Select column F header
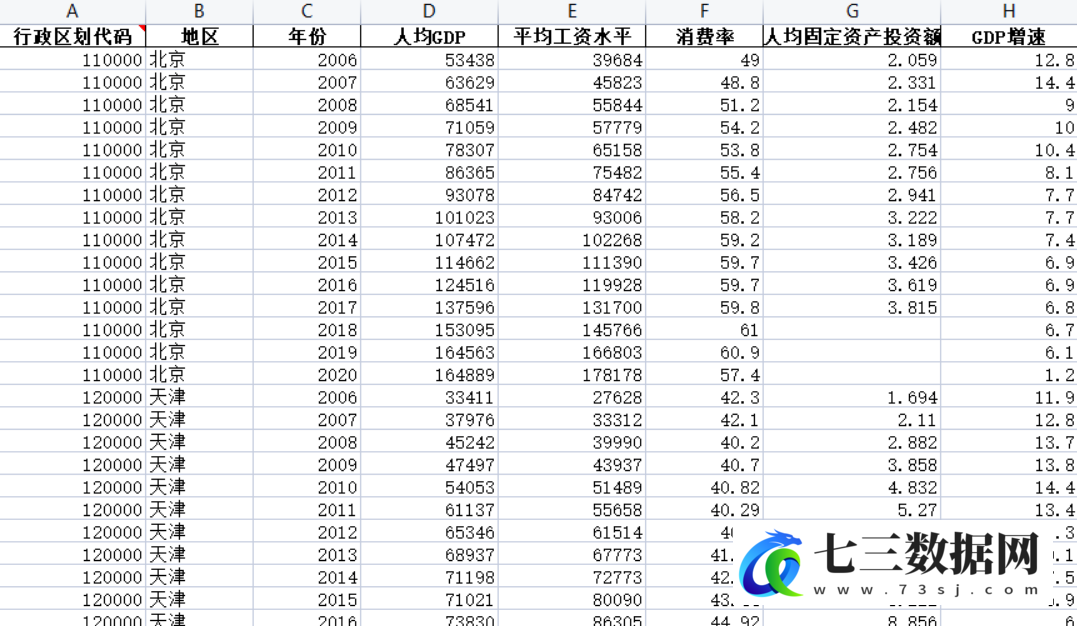Viewport: 1077px width, 626px height. (x=705, y=11)
